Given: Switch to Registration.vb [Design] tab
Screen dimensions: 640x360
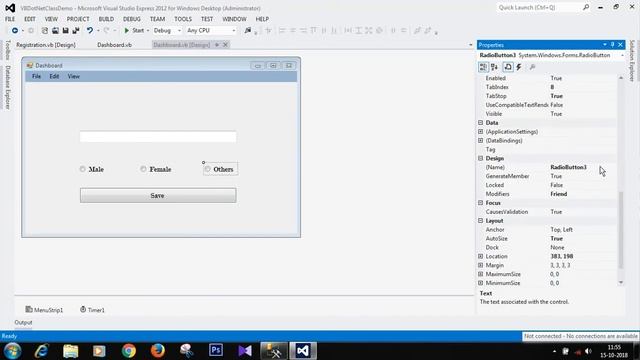Looking at the screenshot, I should 46,45.
